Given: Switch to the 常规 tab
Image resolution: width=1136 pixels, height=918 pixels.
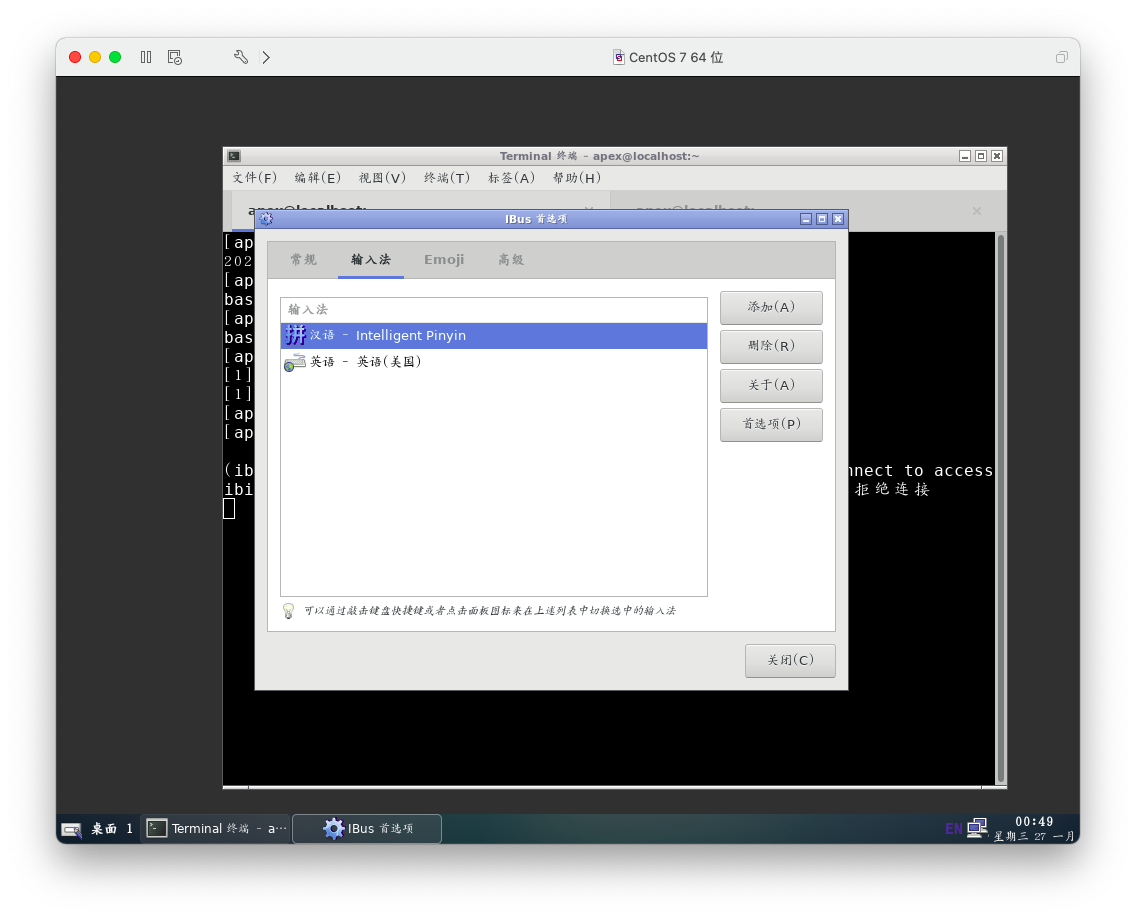Looking at the screenshot, I should click(304, 259).
